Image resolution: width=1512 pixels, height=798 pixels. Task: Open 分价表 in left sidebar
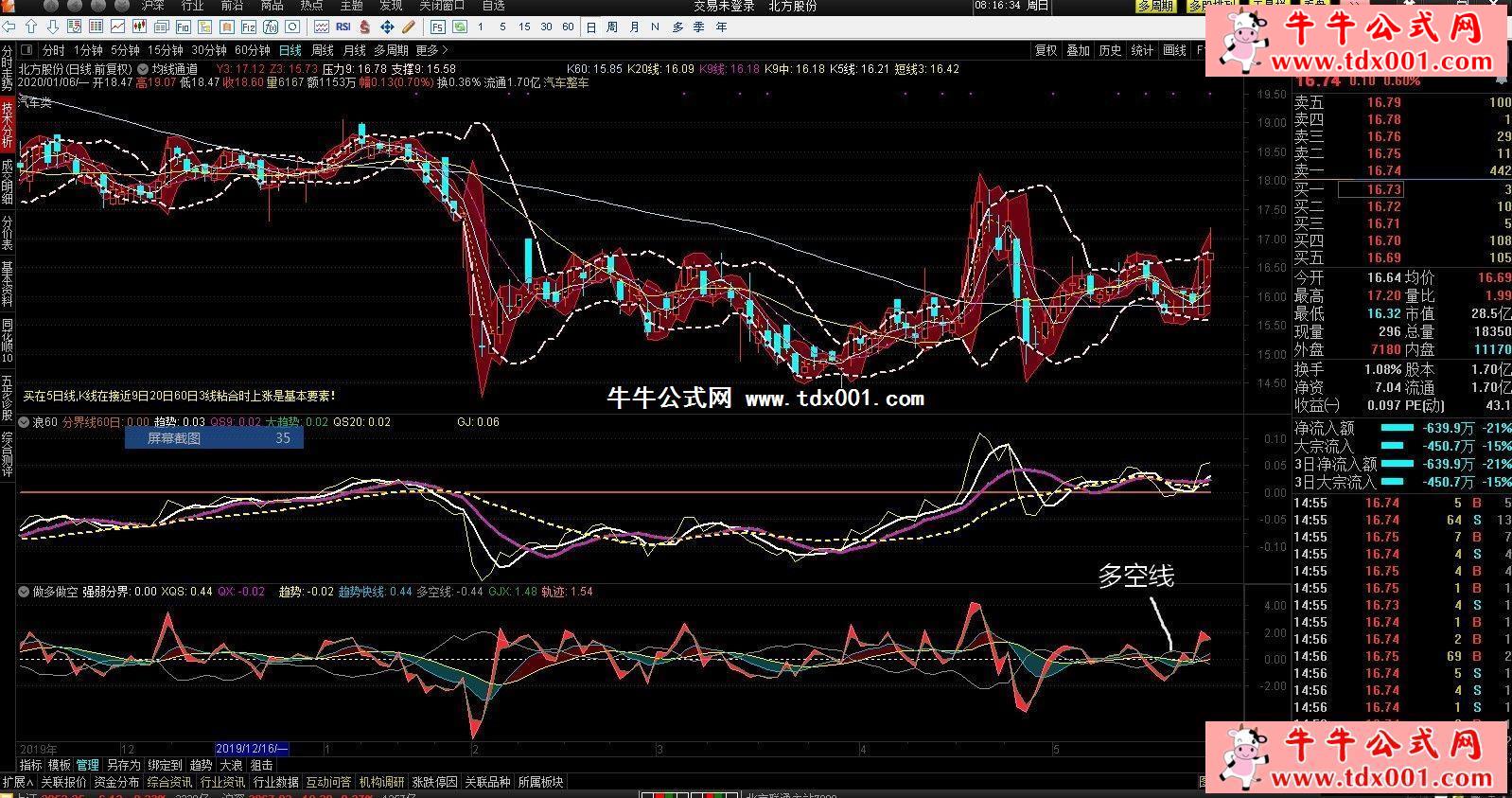coord(8,233)
